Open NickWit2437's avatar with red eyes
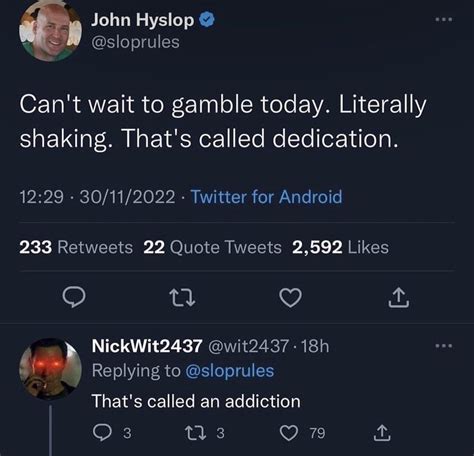The width and height of the screenshot is (474, 456). click(50, 369)
